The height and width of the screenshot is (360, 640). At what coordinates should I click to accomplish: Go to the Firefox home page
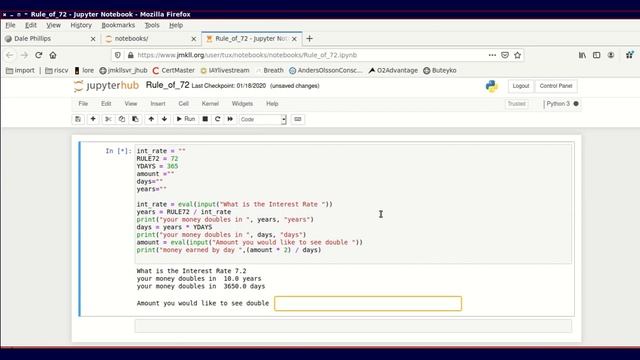pyautogui.click(x=53, y=55)
